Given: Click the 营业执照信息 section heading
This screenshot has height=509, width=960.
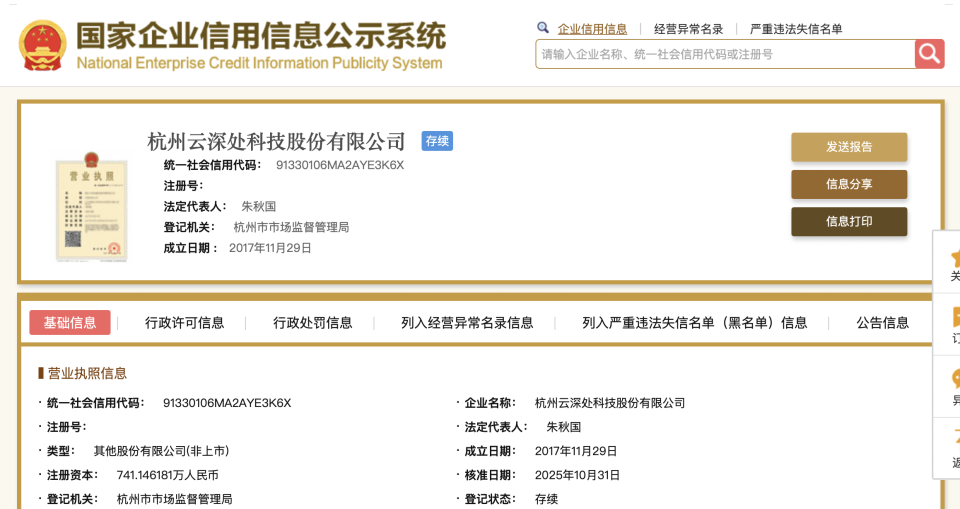Looking at the screenshot, I should [x=87, y=374].
